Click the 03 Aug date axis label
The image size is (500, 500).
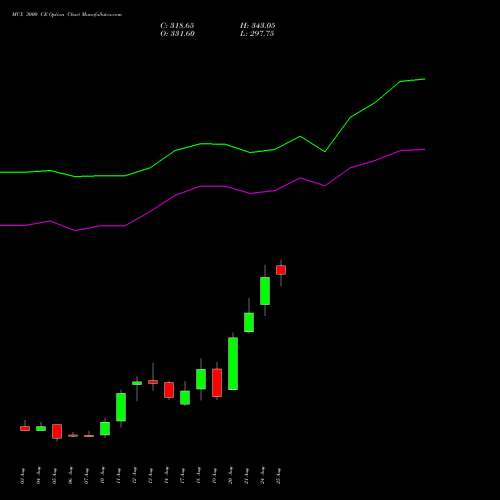click(x=22, y=476)
